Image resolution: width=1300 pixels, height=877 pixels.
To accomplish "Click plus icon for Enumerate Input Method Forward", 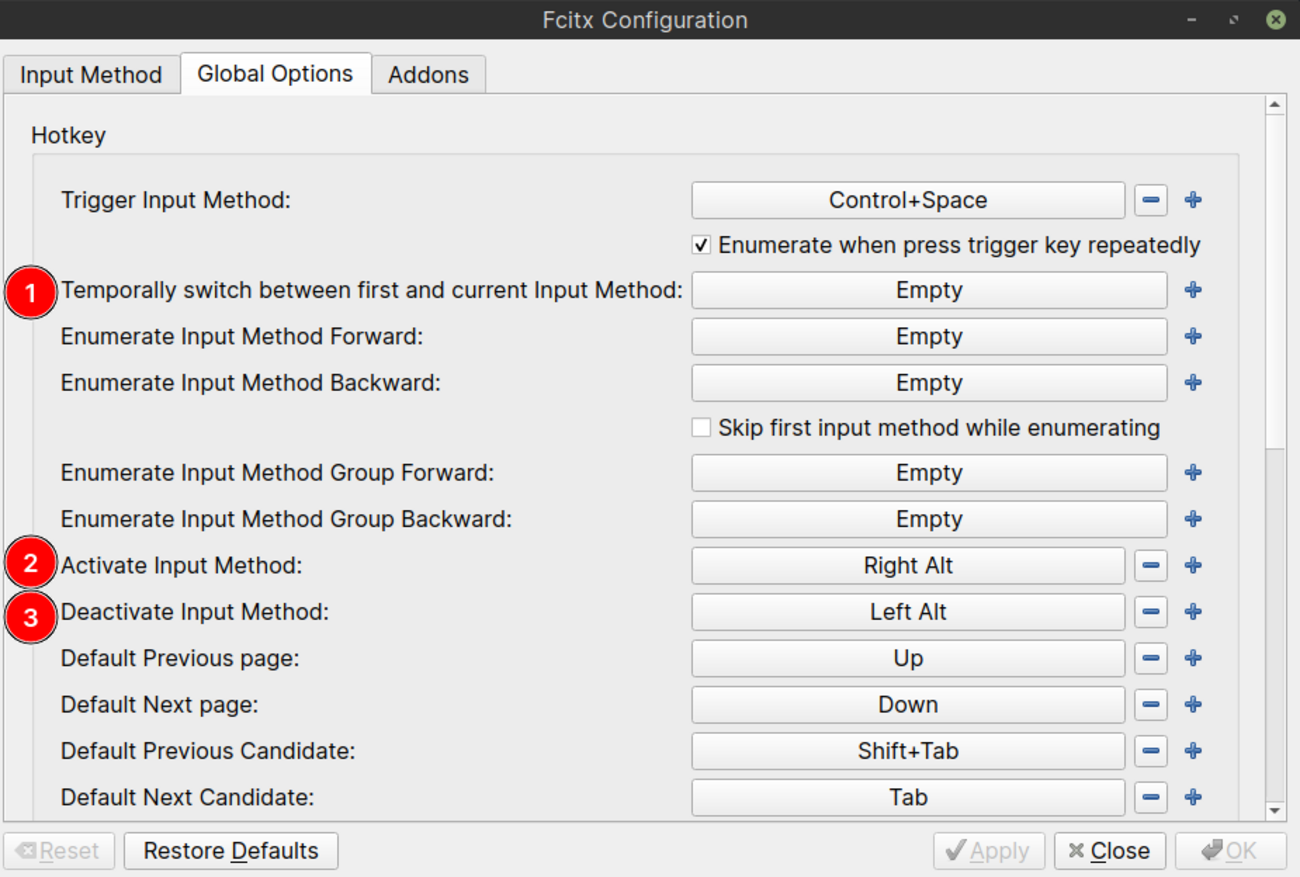I will [x=1193, y=336].
